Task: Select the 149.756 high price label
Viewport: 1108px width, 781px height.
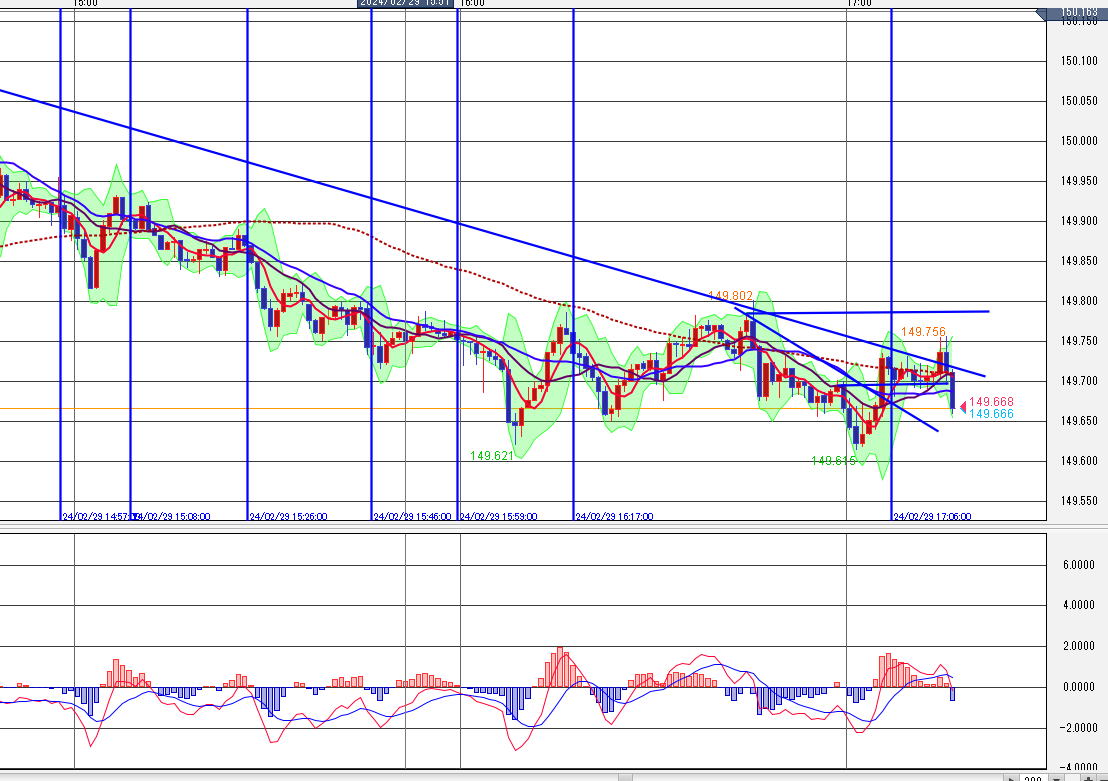Action: [923, 332]
